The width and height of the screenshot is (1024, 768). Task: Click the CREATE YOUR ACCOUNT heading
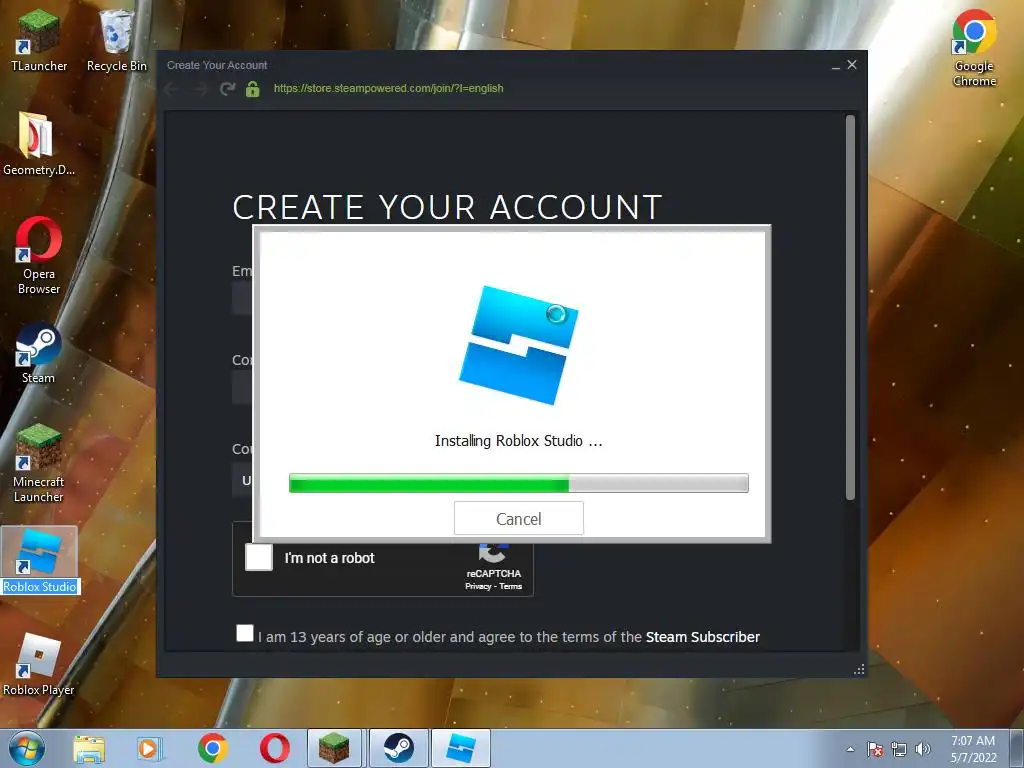pos(447,208)
